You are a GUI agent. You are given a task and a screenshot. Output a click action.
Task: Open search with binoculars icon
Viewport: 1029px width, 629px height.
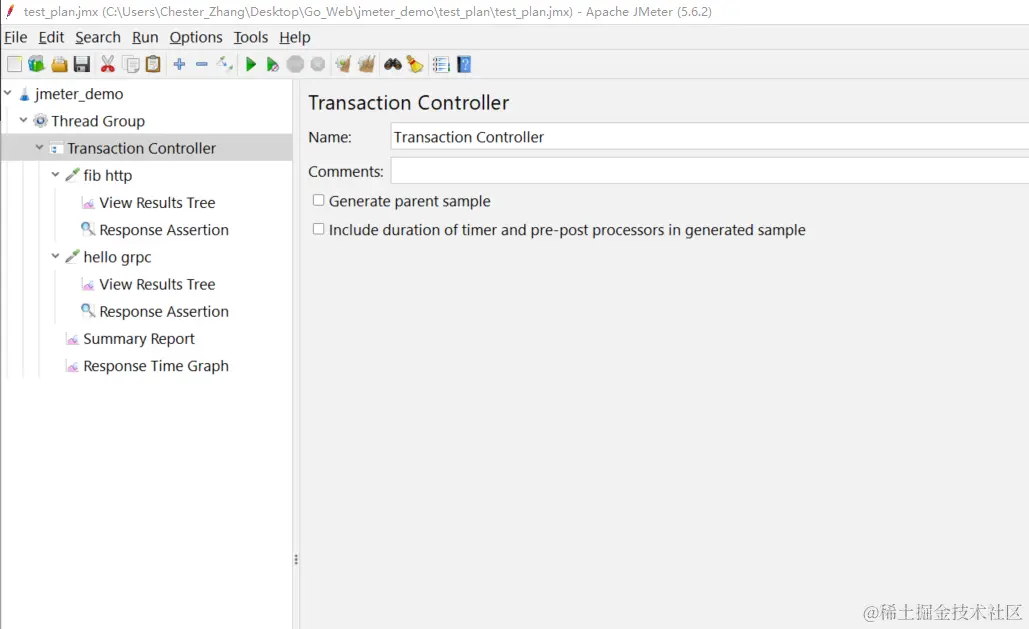[x=392, y=64]
